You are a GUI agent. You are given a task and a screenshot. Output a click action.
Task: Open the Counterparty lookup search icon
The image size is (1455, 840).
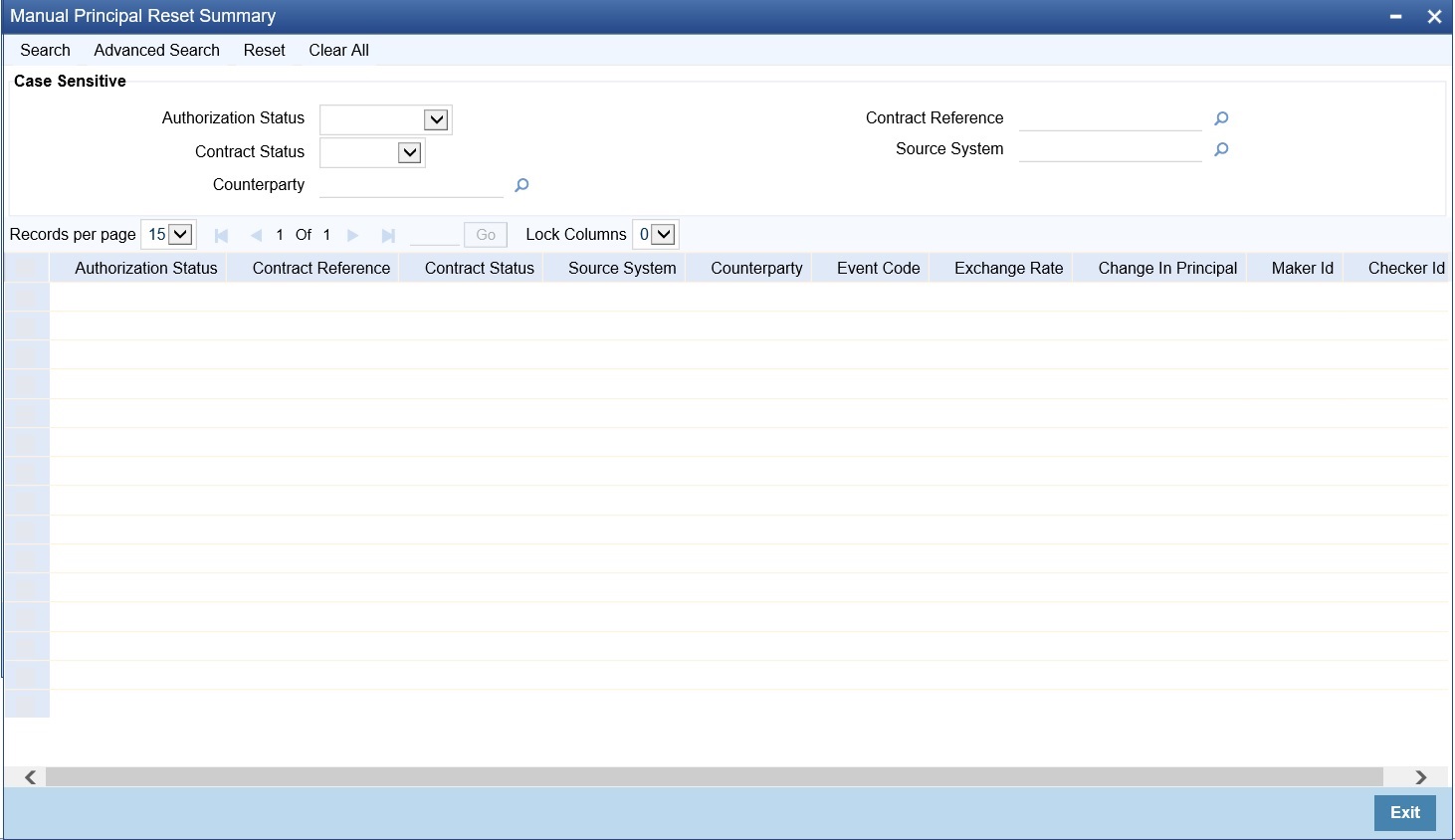point(520,185)
